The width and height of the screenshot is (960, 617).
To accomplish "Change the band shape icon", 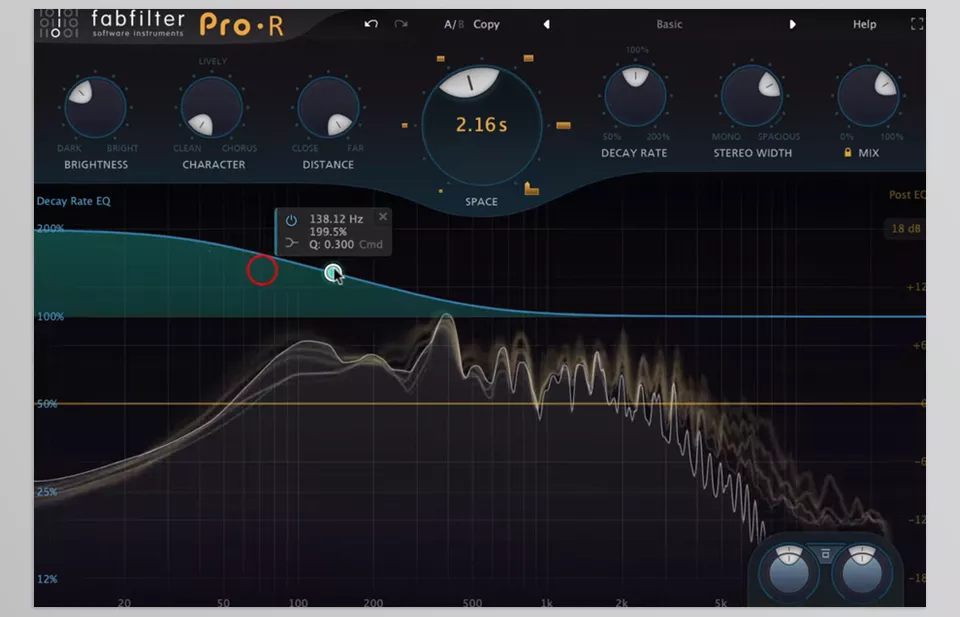I will [x=291, y=244].
